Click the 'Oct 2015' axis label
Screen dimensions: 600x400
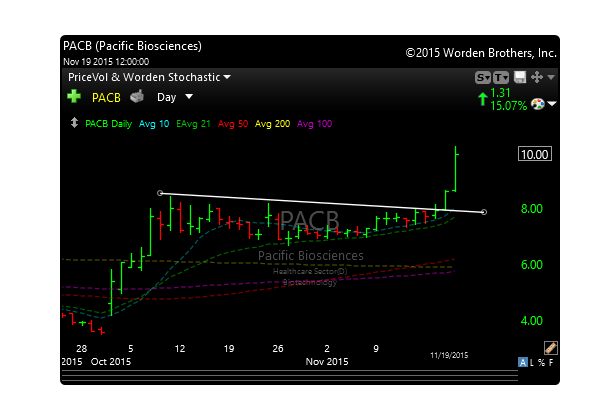(x=111, y=362)
